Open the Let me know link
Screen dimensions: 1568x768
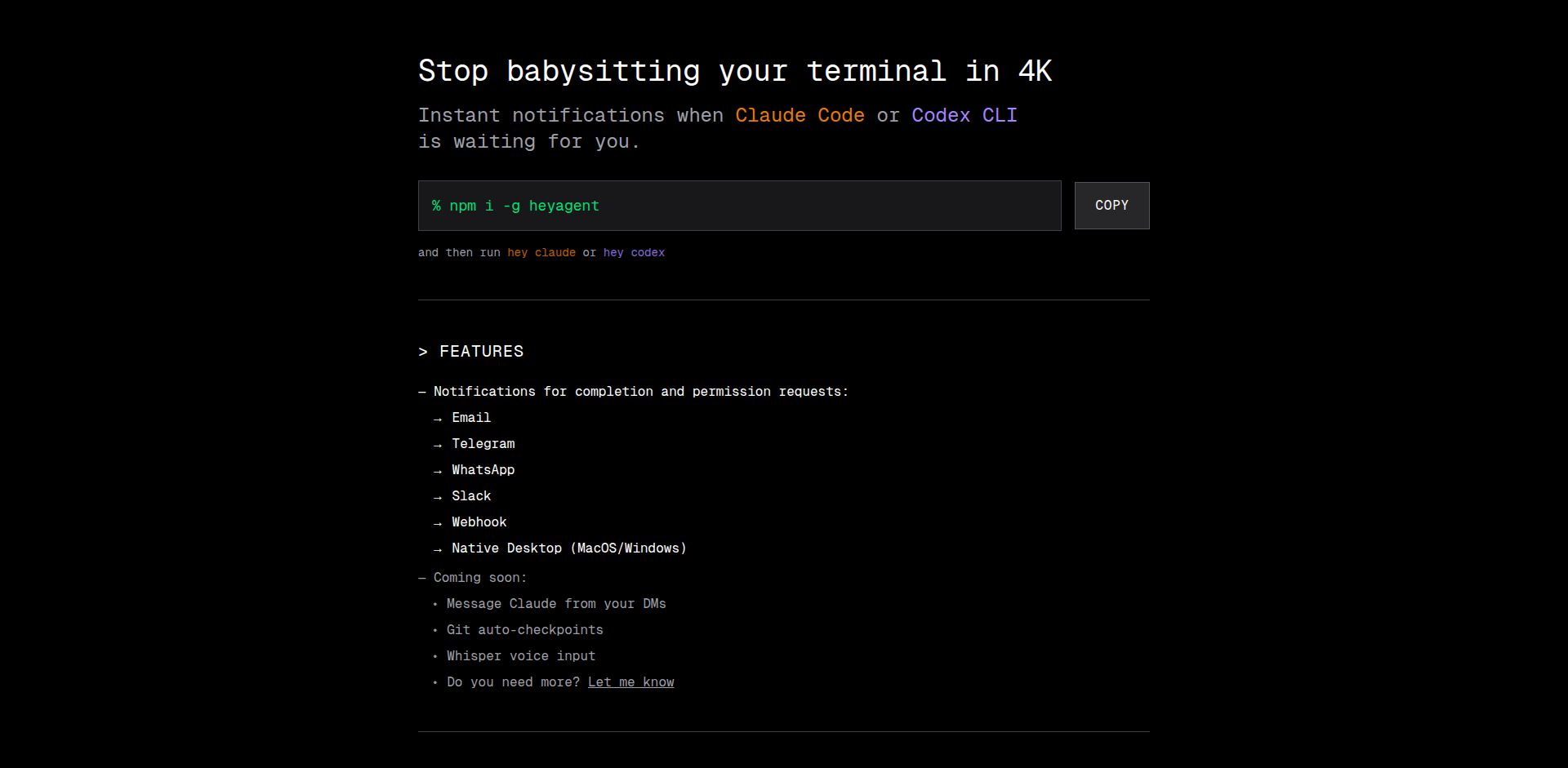[630, 682]
